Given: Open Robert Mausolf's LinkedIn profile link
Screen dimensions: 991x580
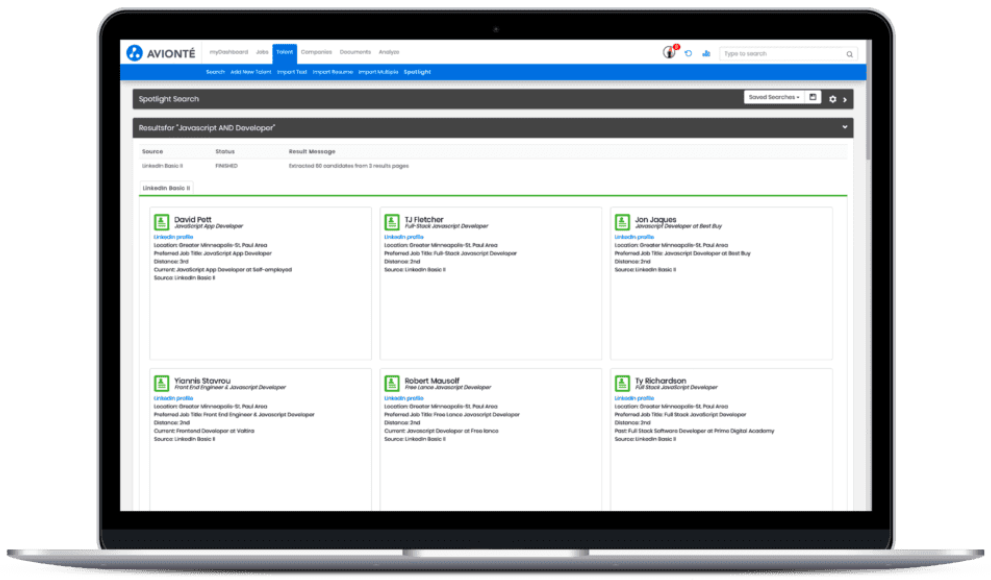Looking at the screenshot, I should 404,398.
